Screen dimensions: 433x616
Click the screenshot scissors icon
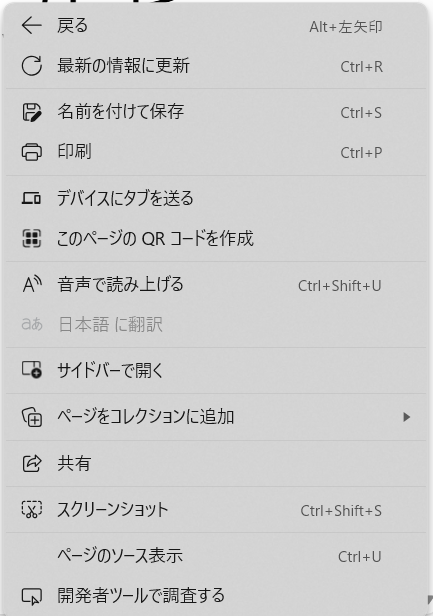[x=31, y=510]
